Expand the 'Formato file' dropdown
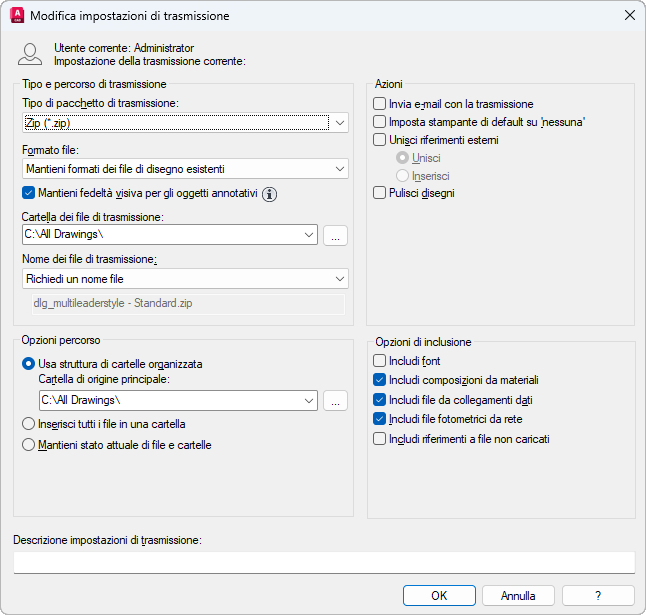Image resolution: width=646 pixels, height=615 pixels. tap(341, 169)
